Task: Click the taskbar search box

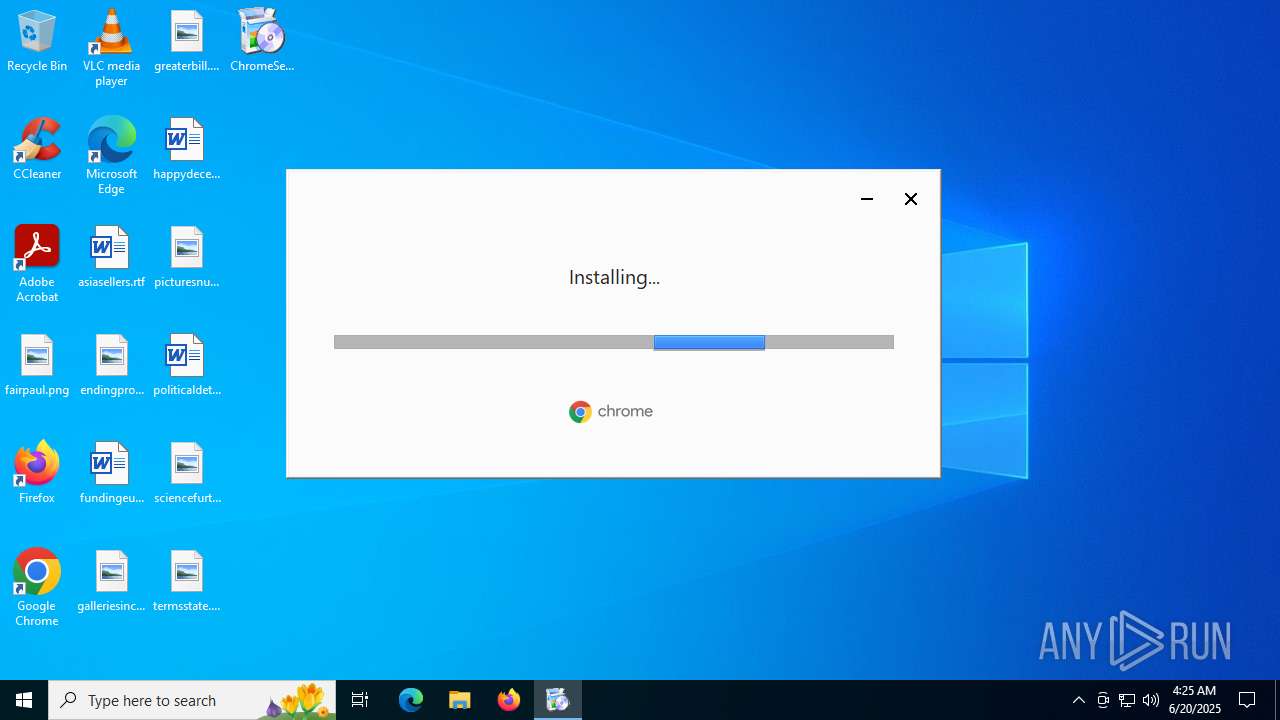Action: click(x=192, y=700)
